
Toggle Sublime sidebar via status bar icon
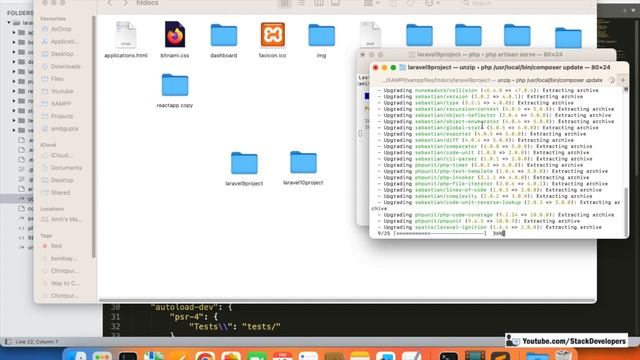(8, 342)
